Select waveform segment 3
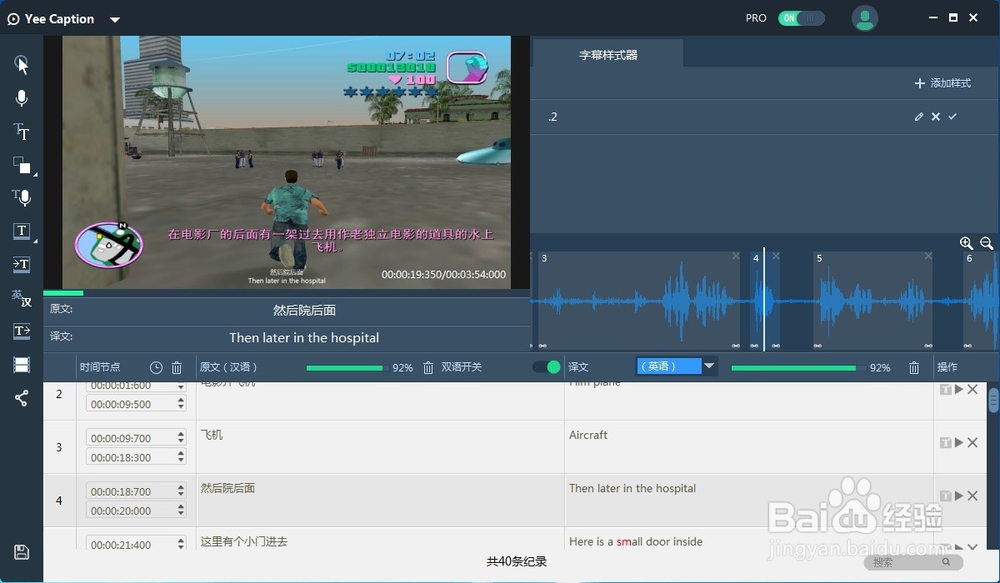 tap(639, 300)
